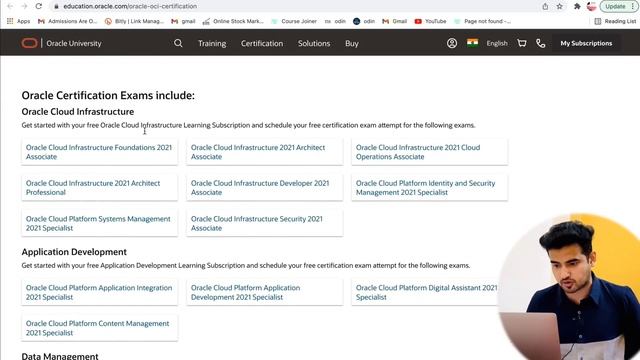640x360 pixels.
Task: Open OCI Foundations 2021 Associate exam
Action: (99, 152)
